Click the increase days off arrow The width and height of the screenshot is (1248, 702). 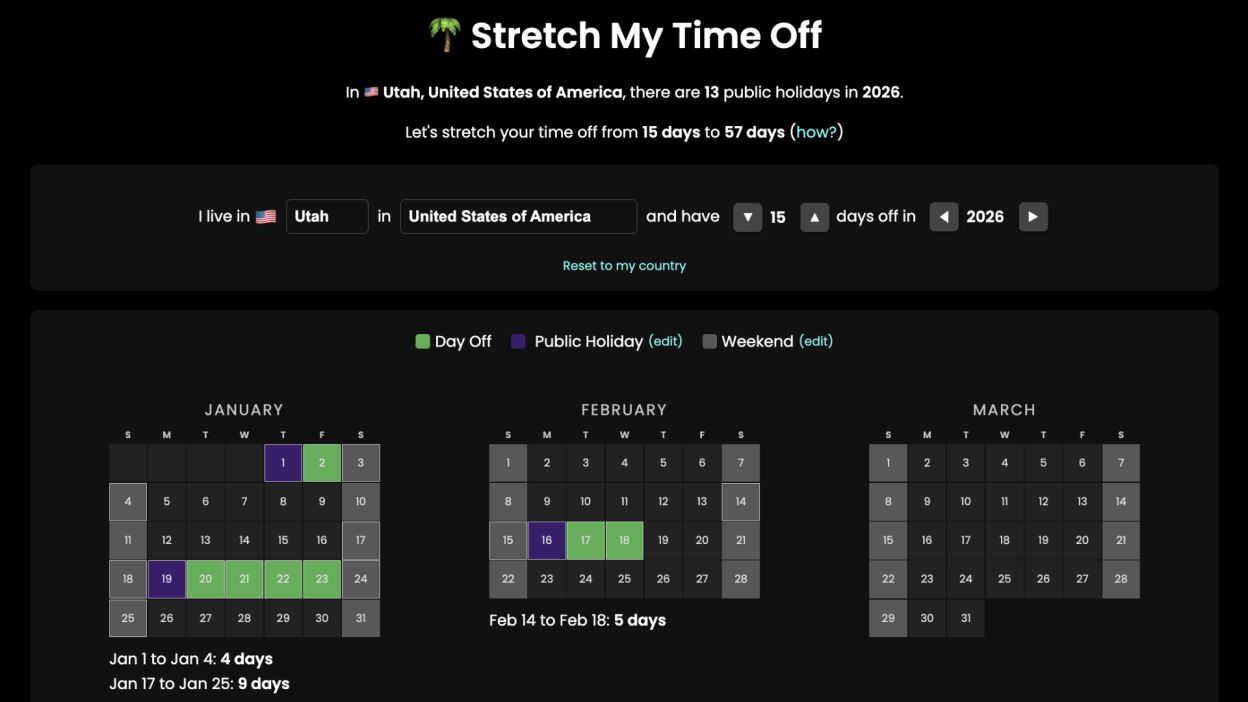coord(814,217)
